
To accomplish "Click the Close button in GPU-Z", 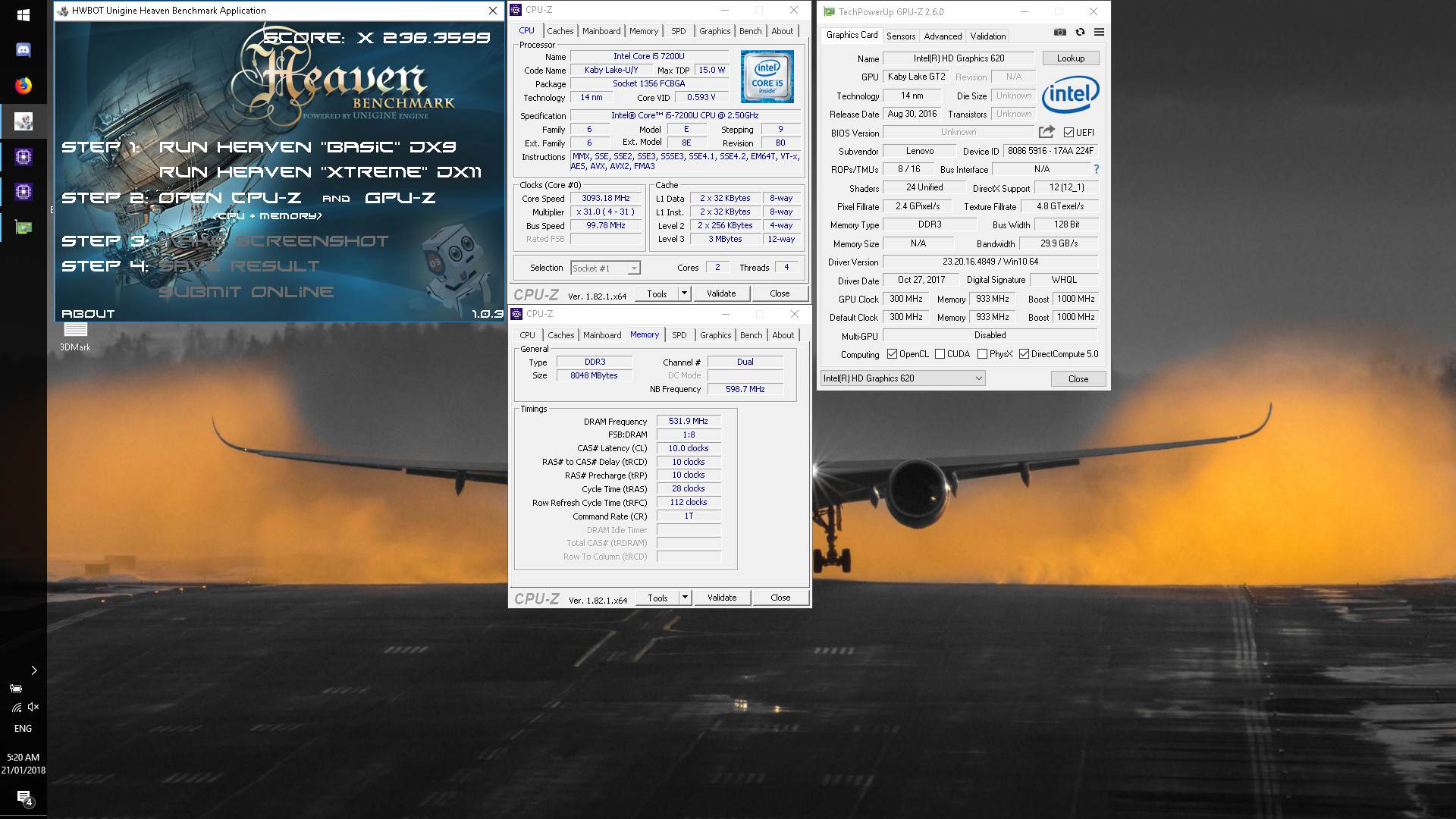I will pyautogui.click(x=1078, y=379).
